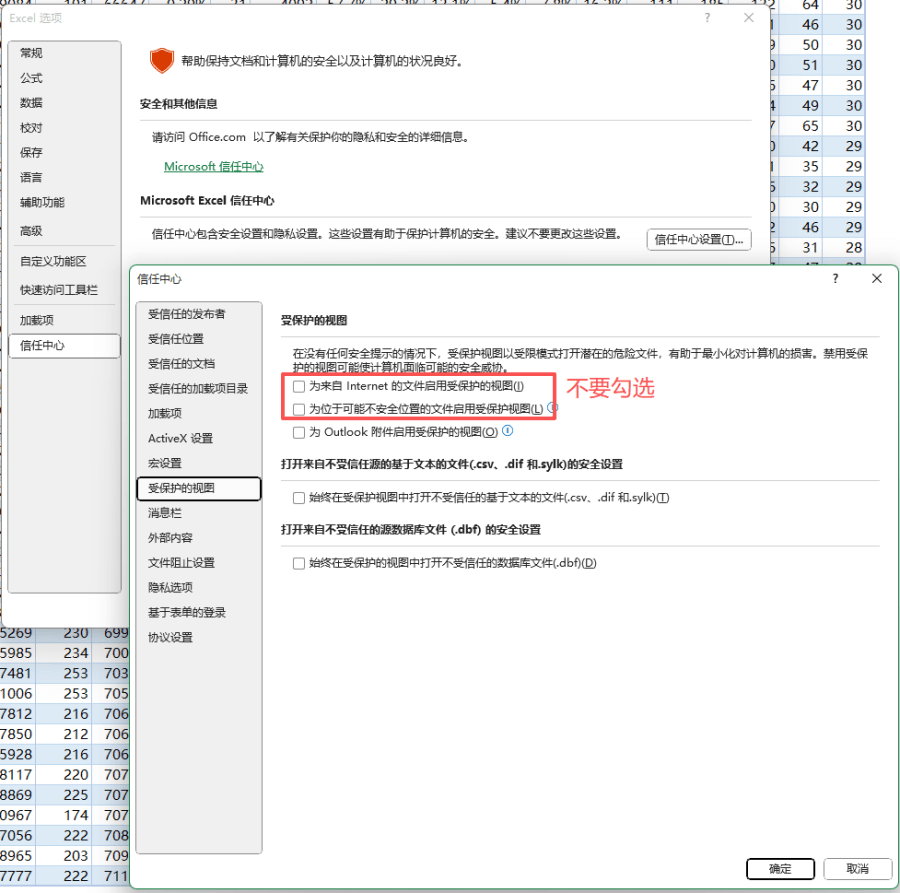Viewport: 900px width, 893px height.
Task: Switch to ActiveX 设置 section
Action: pyautogui.click(x=180, y=438)
